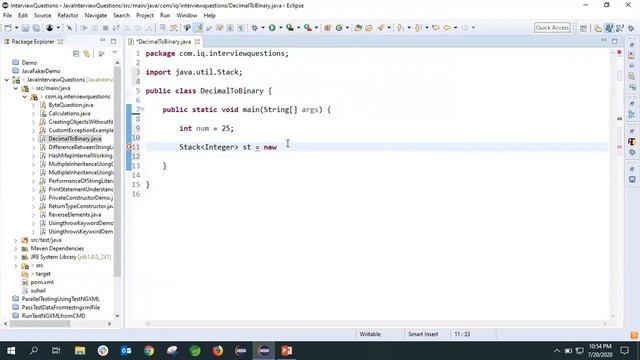Click the Package Explorer horizontal scrollbar
This screenshot has width=640, height=360.
click(40, 324)
